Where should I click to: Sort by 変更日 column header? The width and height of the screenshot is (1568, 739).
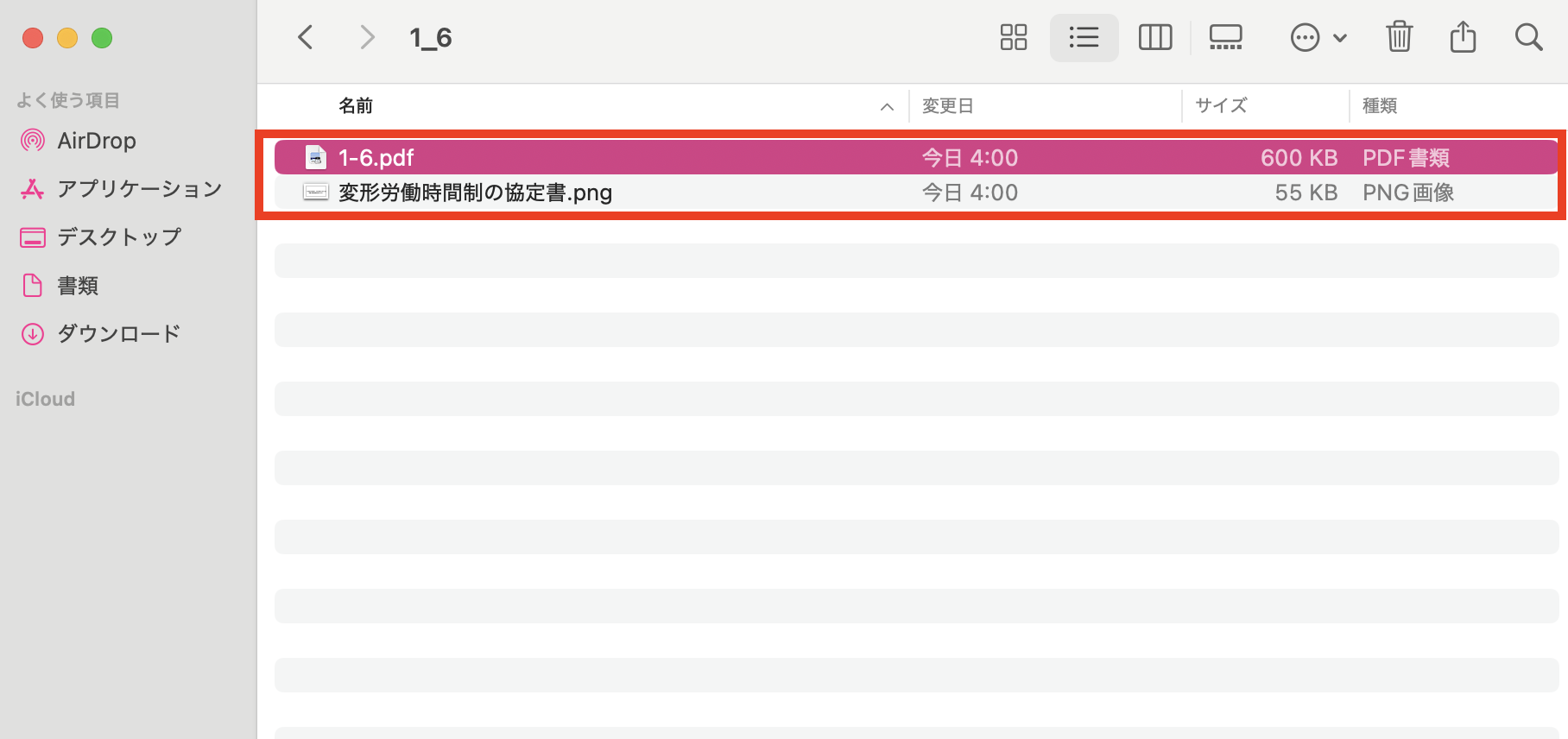(x=948, y=105)
